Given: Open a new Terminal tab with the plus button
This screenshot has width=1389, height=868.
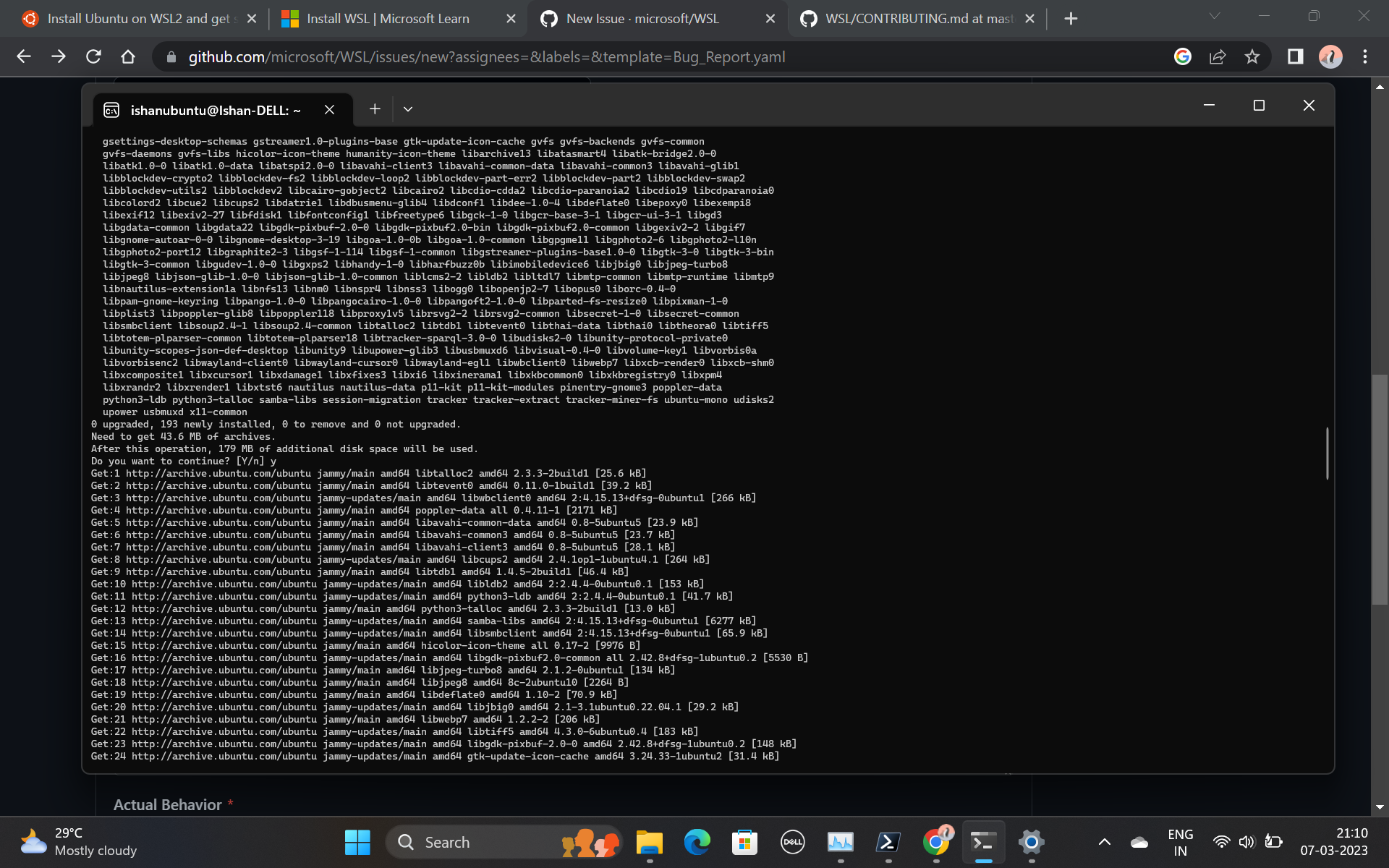Looking at the screenshot, I should (375, 109).
